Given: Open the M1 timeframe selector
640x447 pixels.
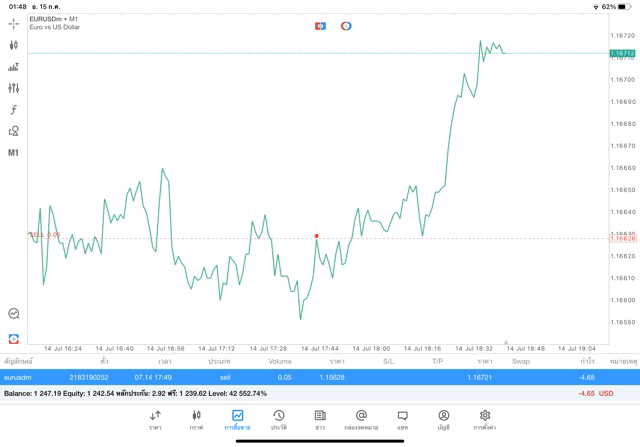Looking at the screenshot, I should [13, 153].
